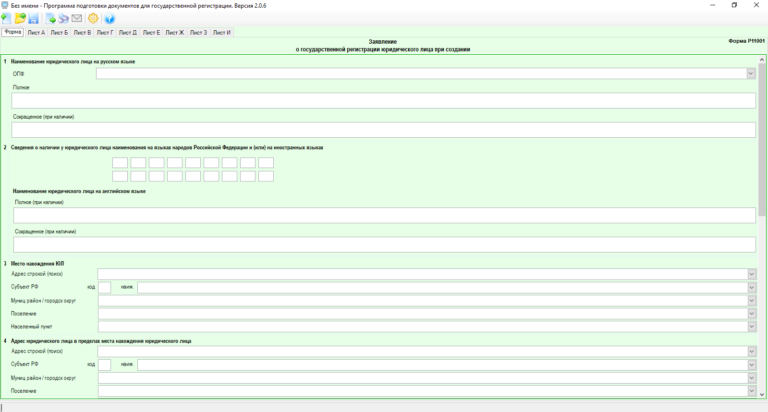Go to the Лист И tab

(x=221, y=33)
